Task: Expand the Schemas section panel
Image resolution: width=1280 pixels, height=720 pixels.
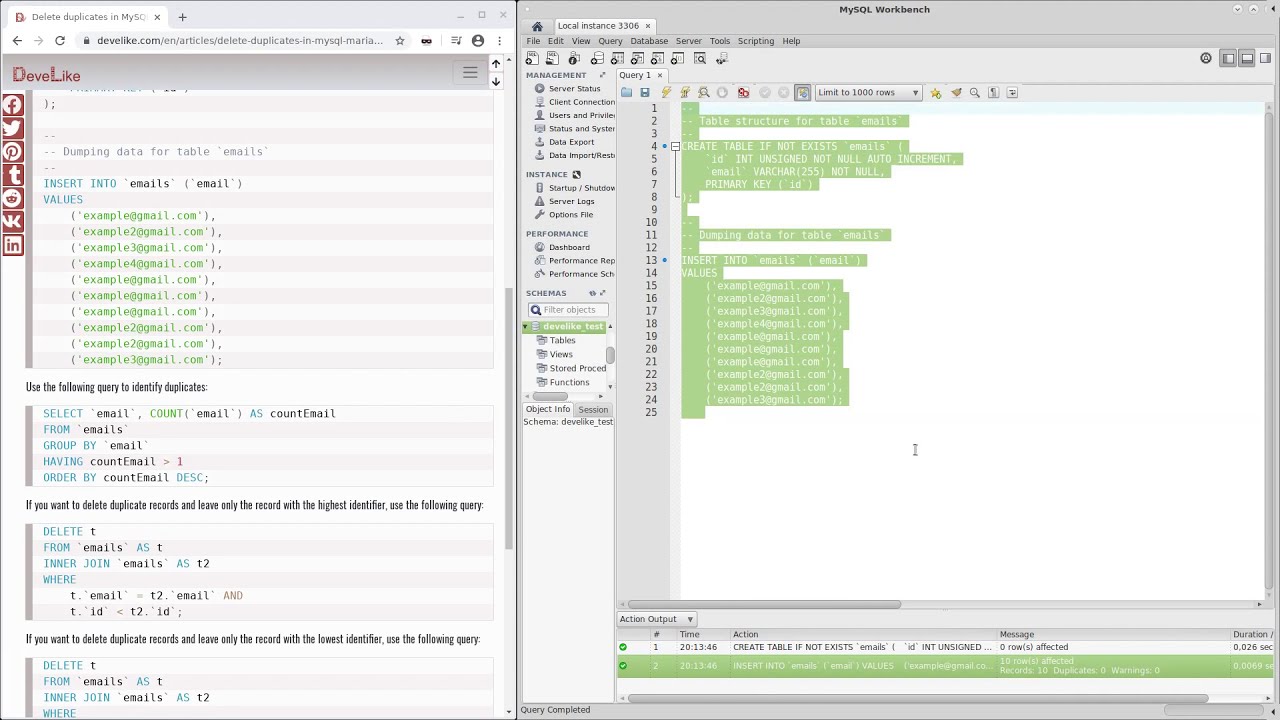Action: click(x=602, y=293)
